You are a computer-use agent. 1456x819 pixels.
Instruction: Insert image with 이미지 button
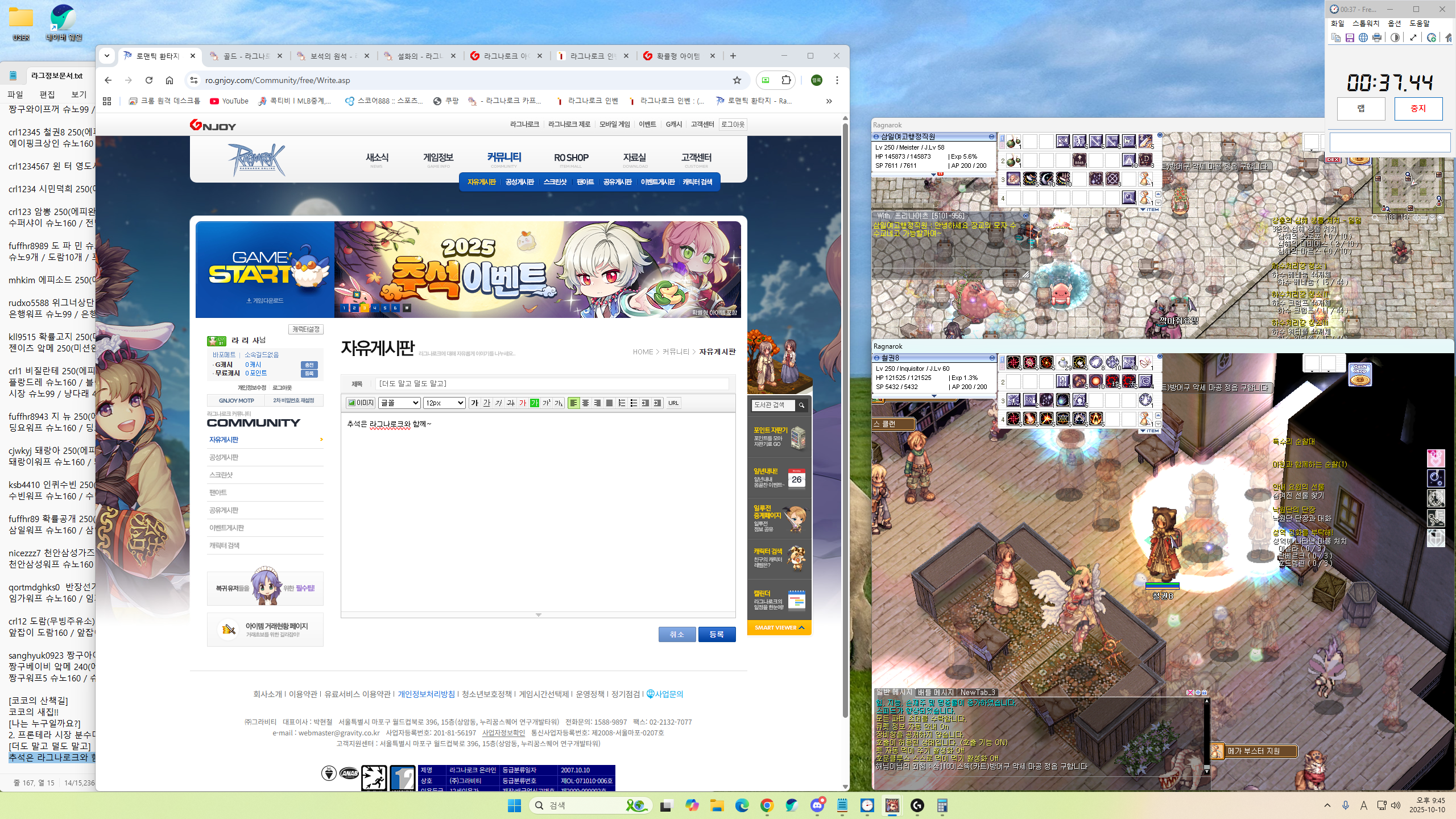361,403
